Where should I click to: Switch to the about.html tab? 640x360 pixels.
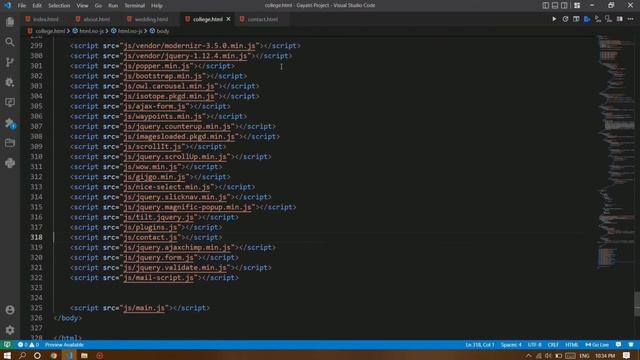96,19
